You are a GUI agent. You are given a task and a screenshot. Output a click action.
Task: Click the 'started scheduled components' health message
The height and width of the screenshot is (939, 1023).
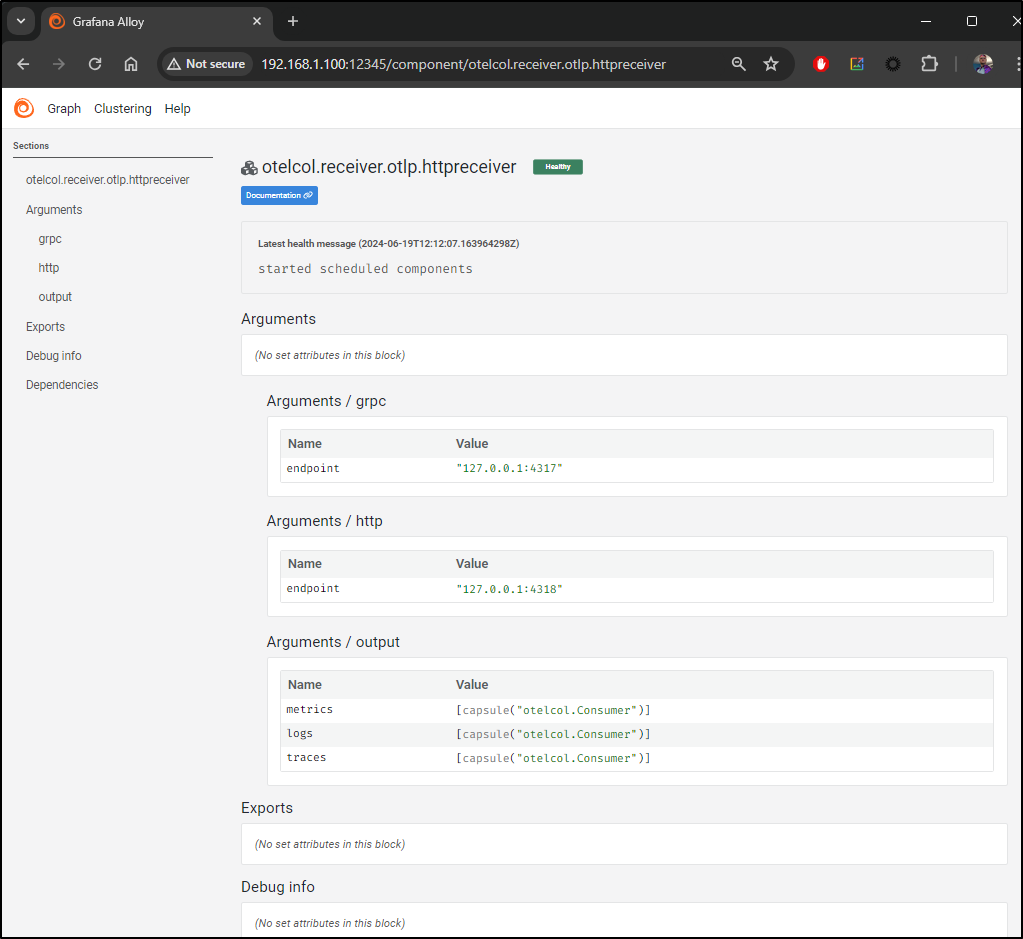[365, 269]
